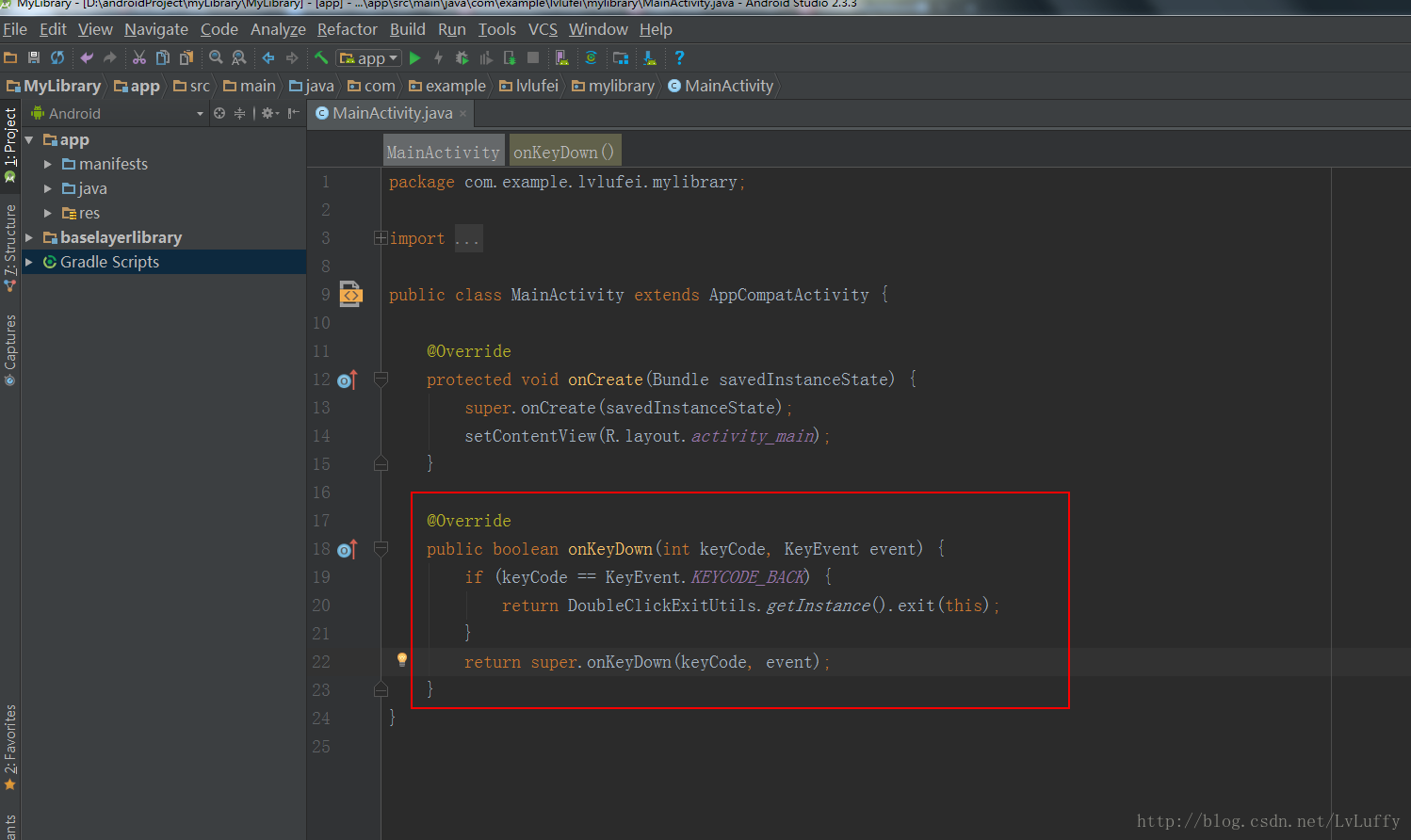Image resolution: width=1411 pixels, height=840 pixels.
Task: Click the Undo toolbar icon
Action: point(87,57)
